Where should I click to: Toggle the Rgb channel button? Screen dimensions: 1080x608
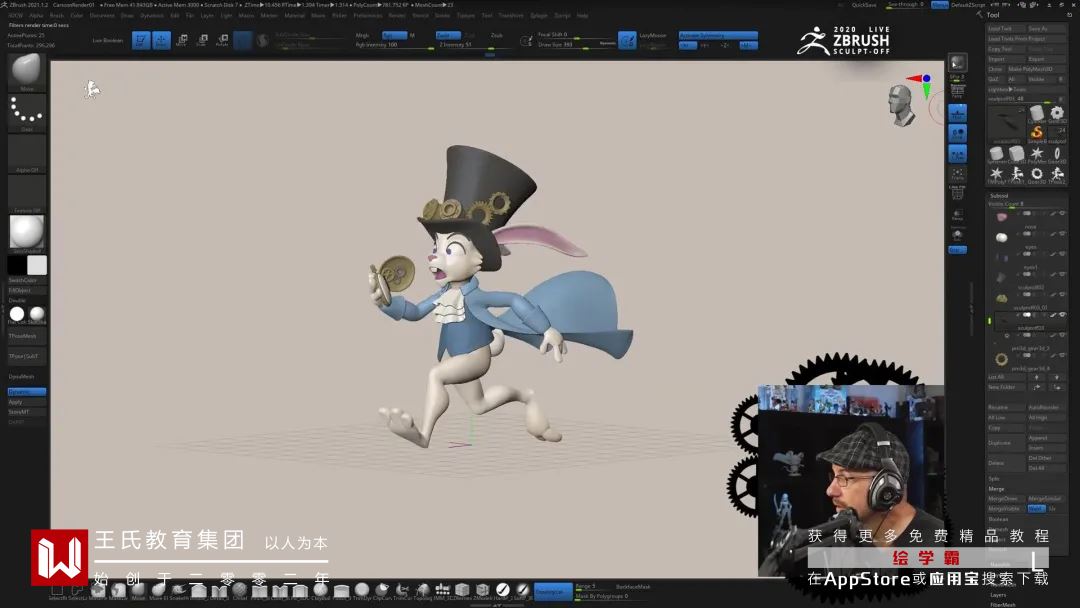[x=395, y=35]
